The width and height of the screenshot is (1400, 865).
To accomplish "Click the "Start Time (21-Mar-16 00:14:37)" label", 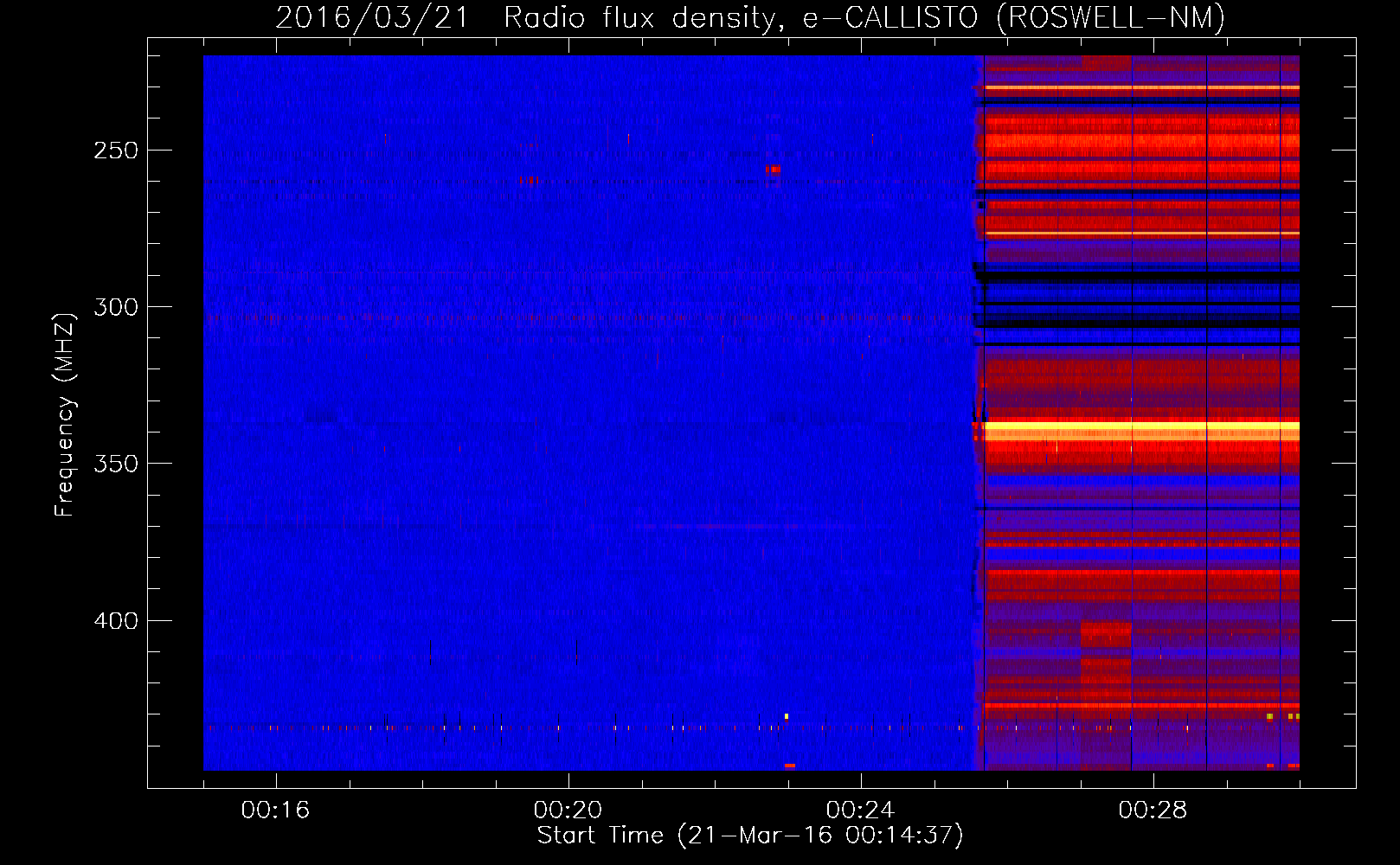I will 750,836.
